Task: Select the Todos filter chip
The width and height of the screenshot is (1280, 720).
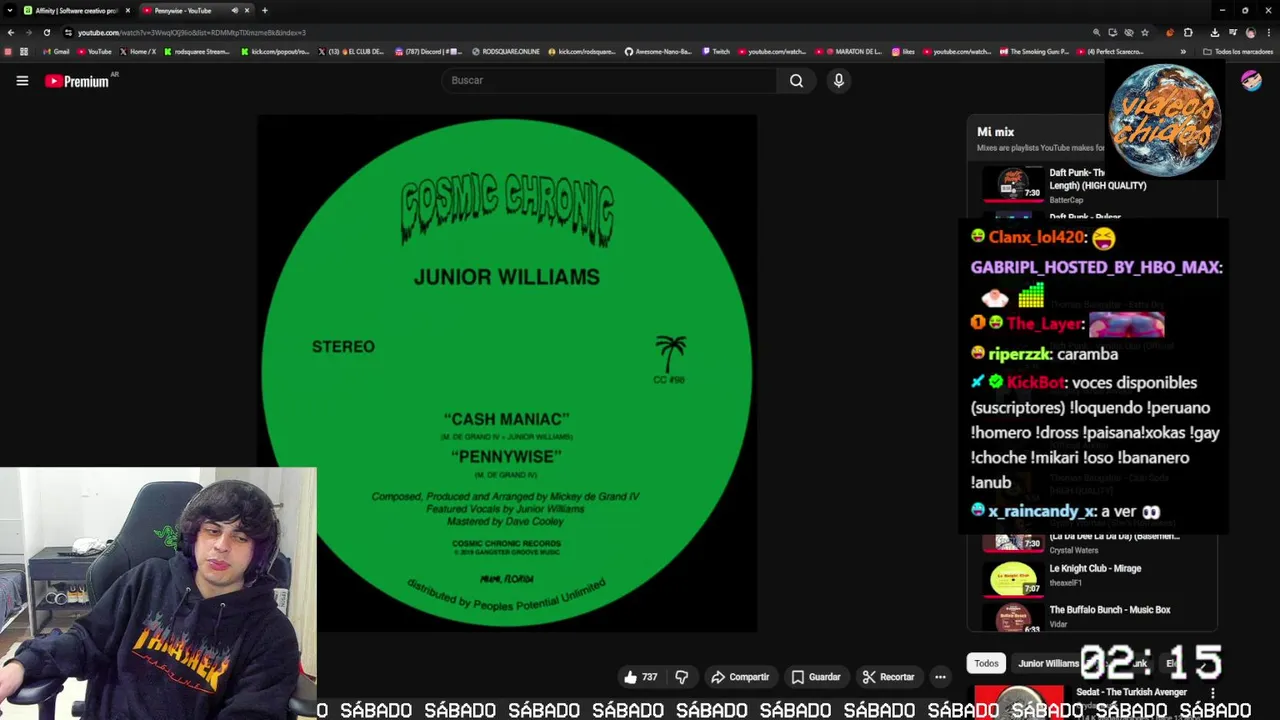Action: point(986,663)
